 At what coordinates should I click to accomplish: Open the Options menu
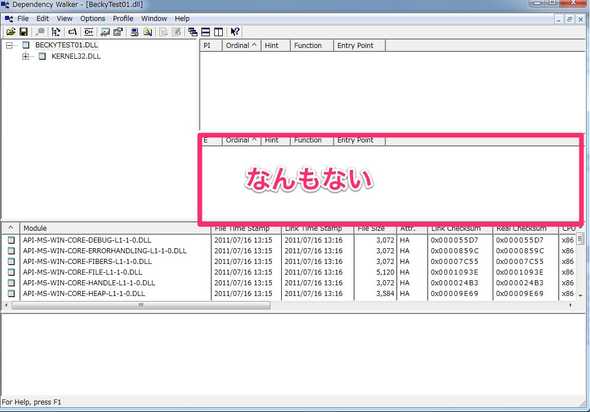[92, 18]
